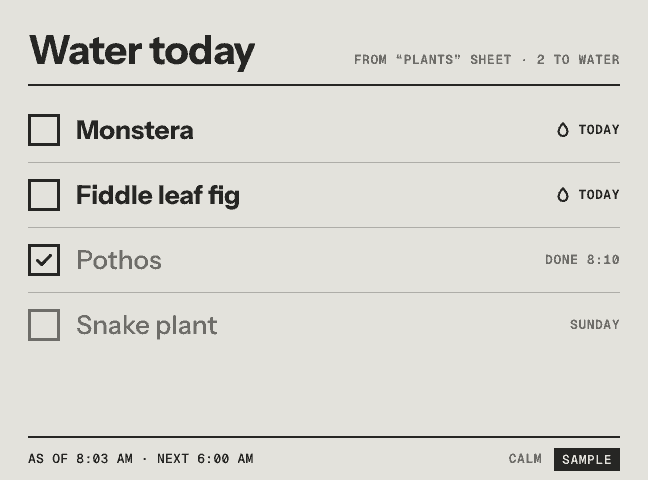
Task: Click the DONE 8:10 status text
Action: pos(582,260)
